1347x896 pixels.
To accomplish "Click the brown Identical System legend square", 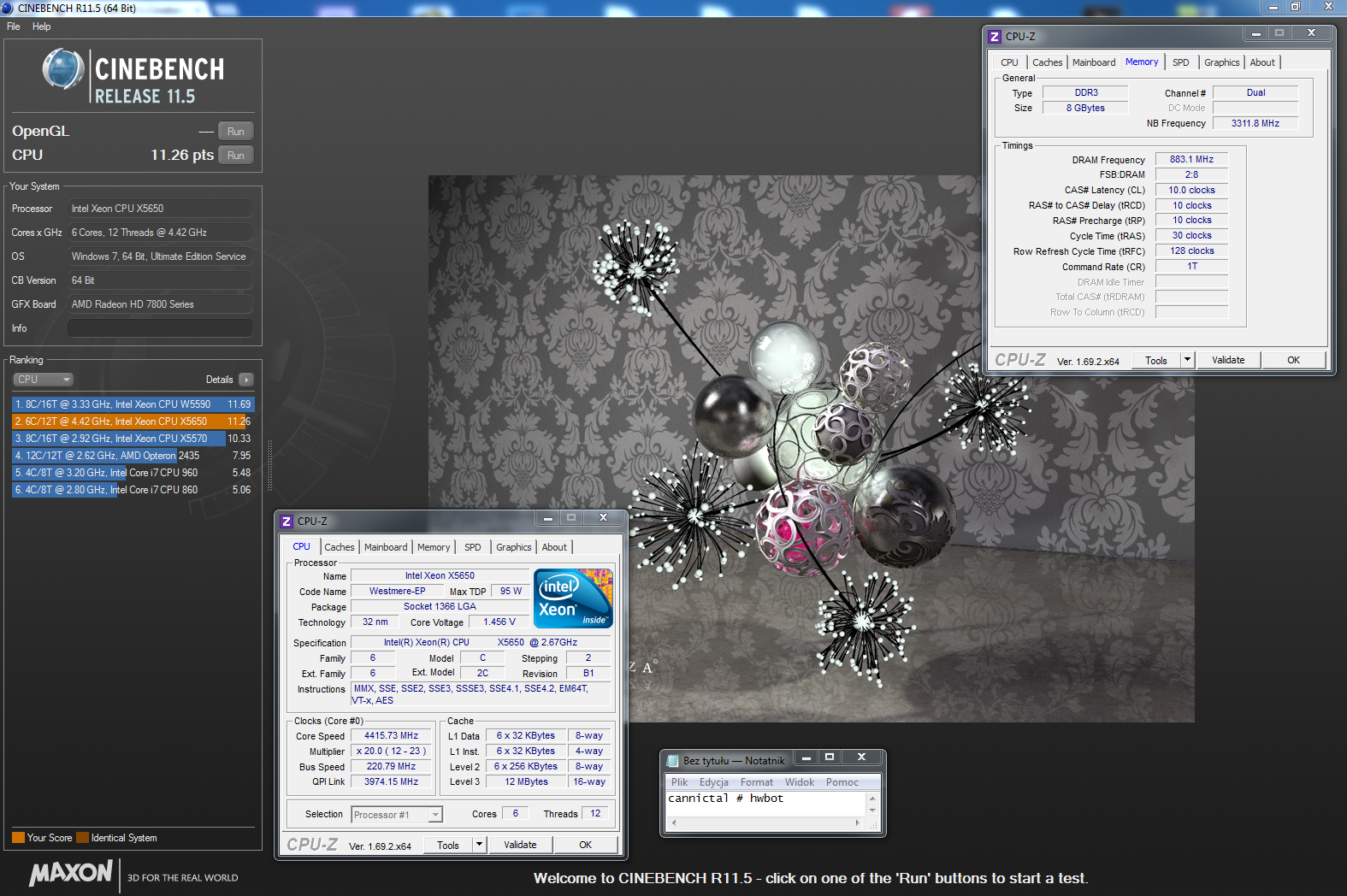I will pyautogui.click(x=82, y=838).
